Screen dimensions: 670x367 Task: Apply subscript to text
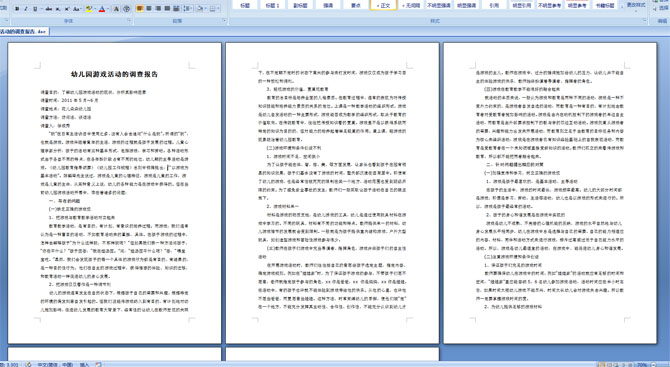58,9
